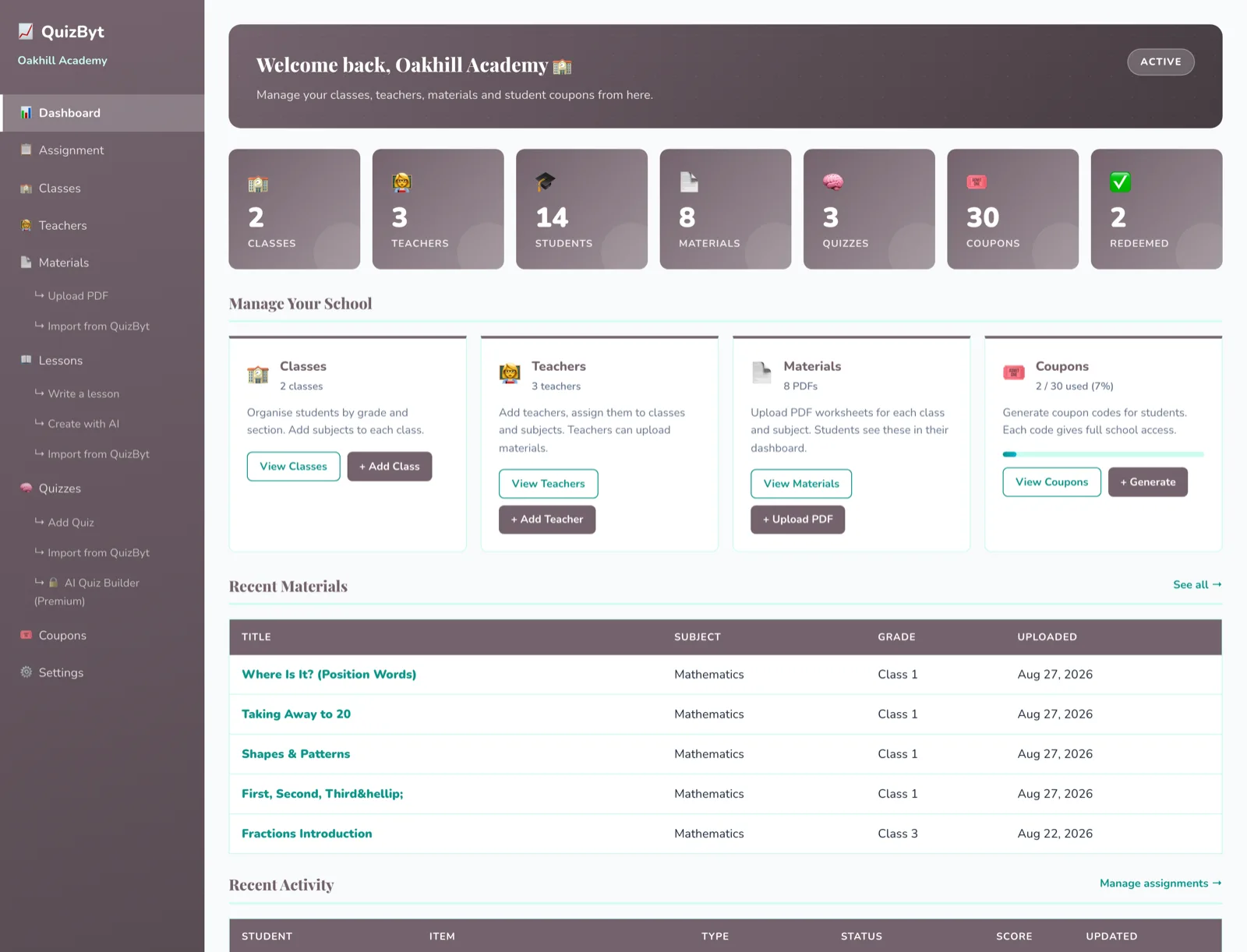
Task: Click the + Add Class button
Action: coord(390,467)
